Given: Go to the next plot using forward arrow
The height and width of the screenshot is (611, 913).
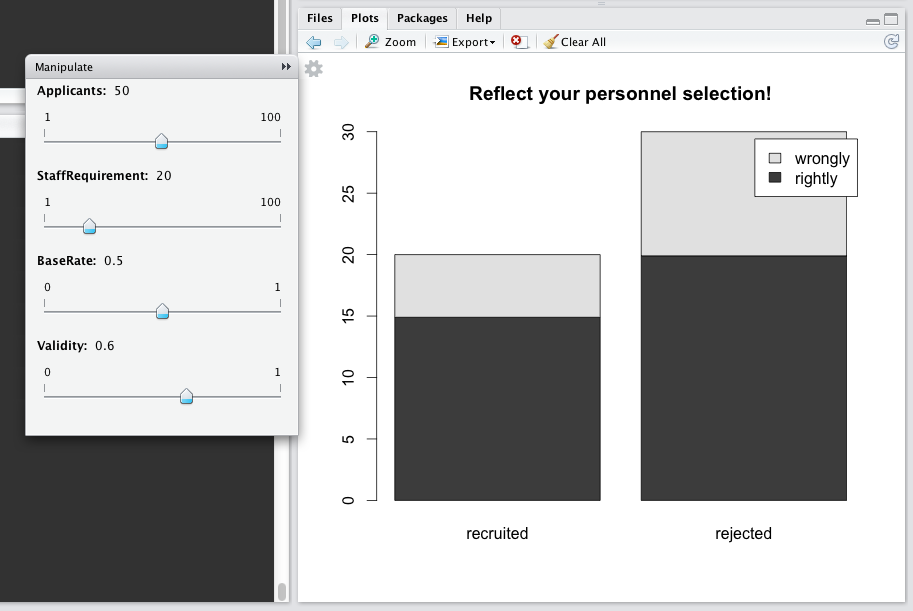Looking at the screenshot, I should tap(341, 42).
